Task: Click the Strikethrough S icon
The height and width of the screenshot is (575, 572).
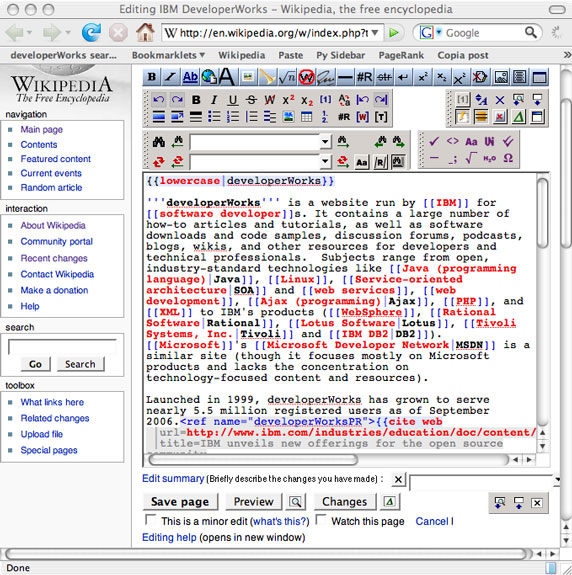Action: tap(251, 99)
